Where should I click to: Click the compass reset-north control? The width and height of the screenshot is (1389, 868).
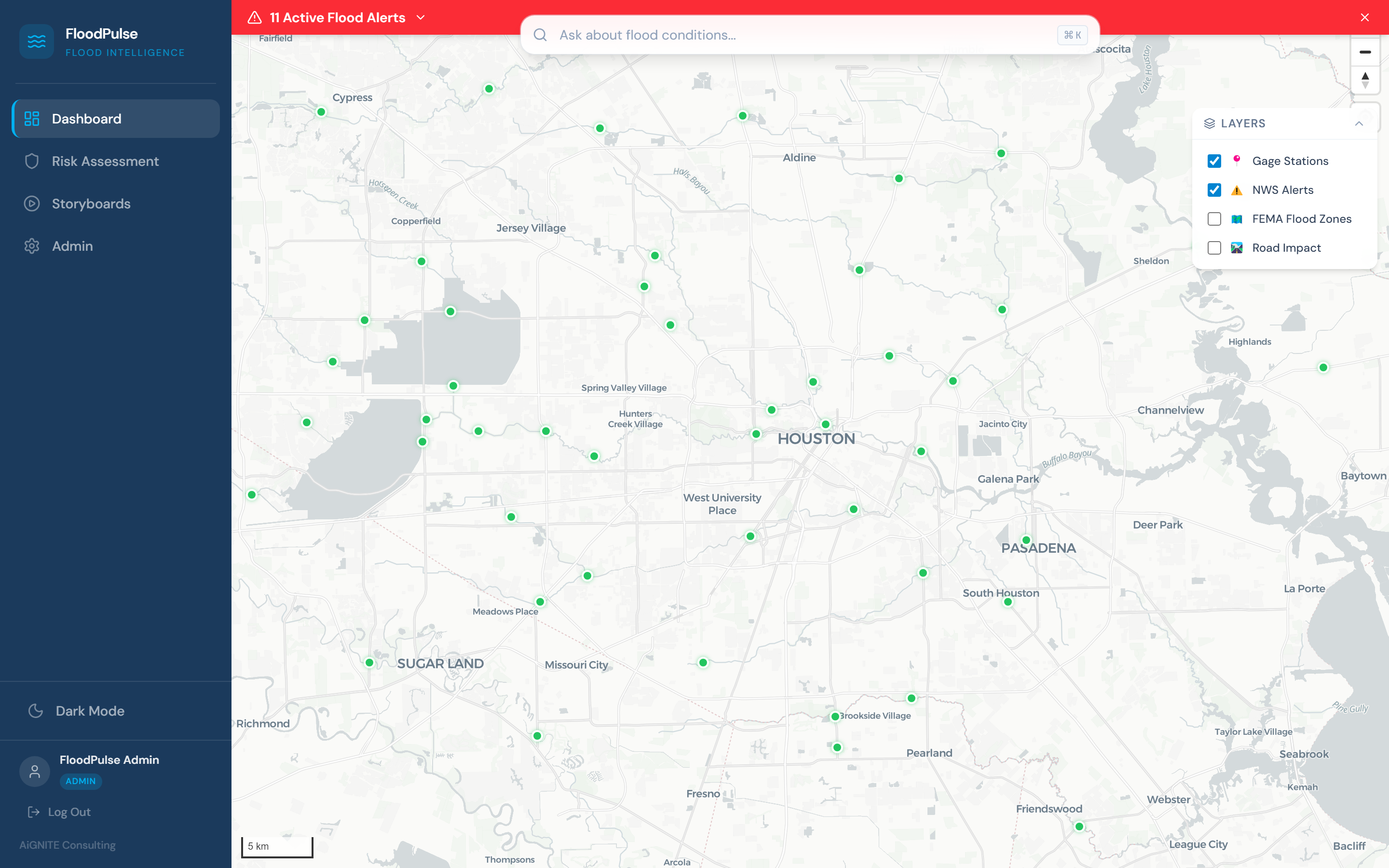[1365, 80]
